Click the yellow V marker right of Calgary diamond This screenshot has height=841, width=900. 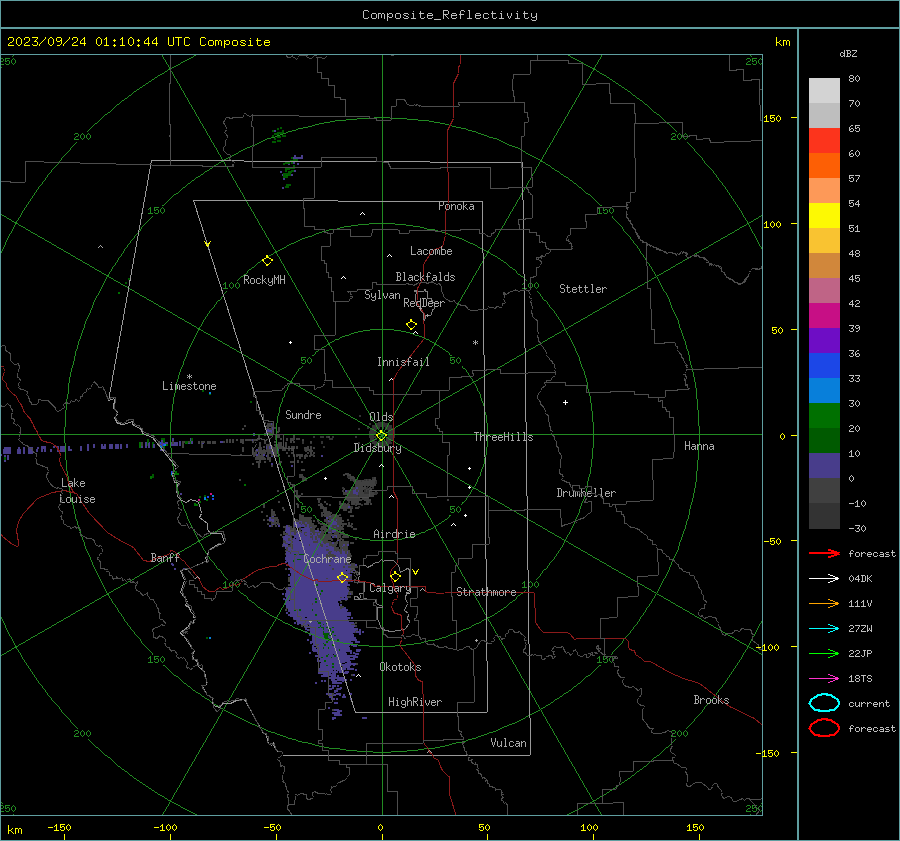tap(416, 572)
